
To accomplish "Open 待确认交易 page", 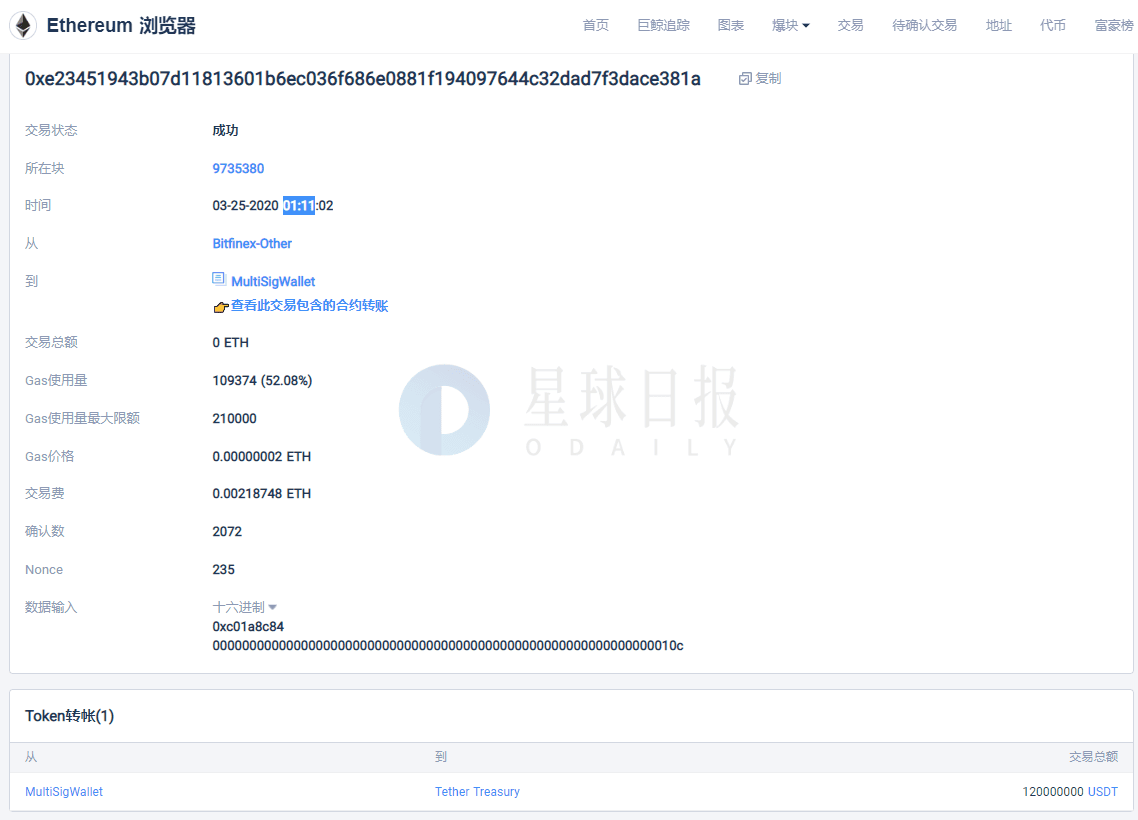I will click(924, 25).
